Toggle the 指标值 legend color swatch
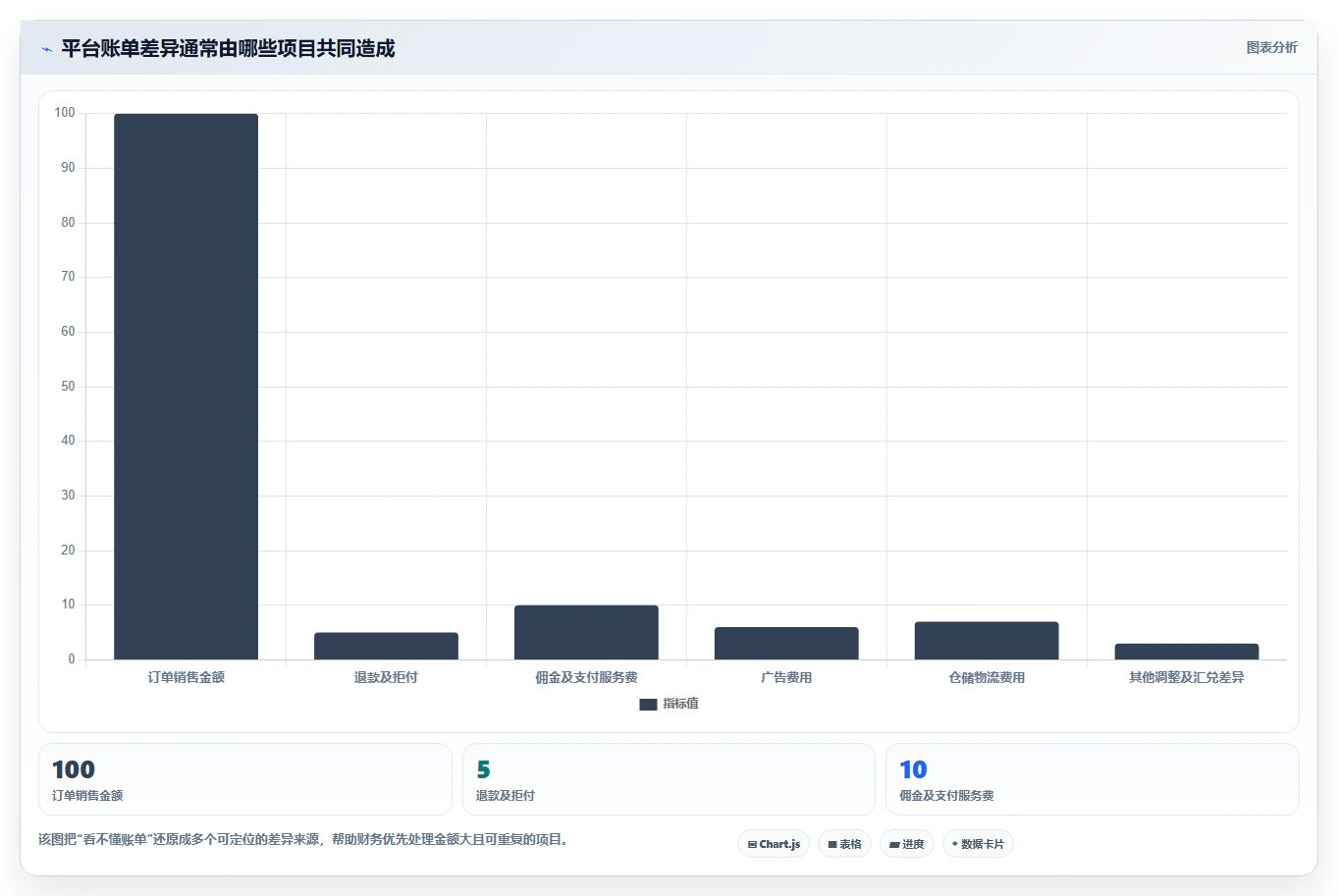This screenshot has height=896, width=1338. pos(648,705)
